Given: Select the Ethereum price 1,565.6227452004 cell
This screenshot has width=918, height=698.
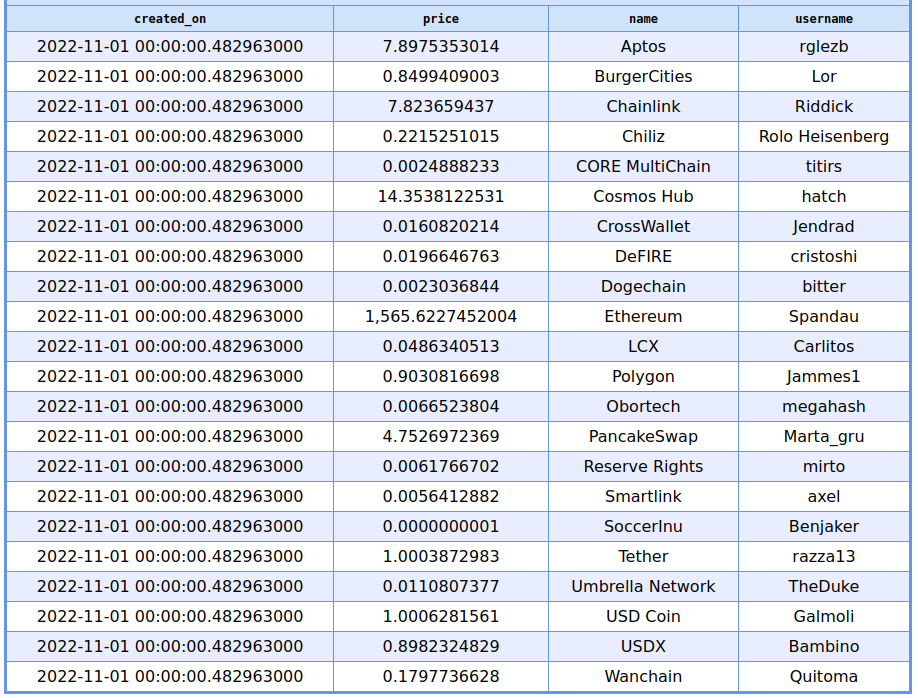Looking at the screenshot, I should click(x=441, y=317).
